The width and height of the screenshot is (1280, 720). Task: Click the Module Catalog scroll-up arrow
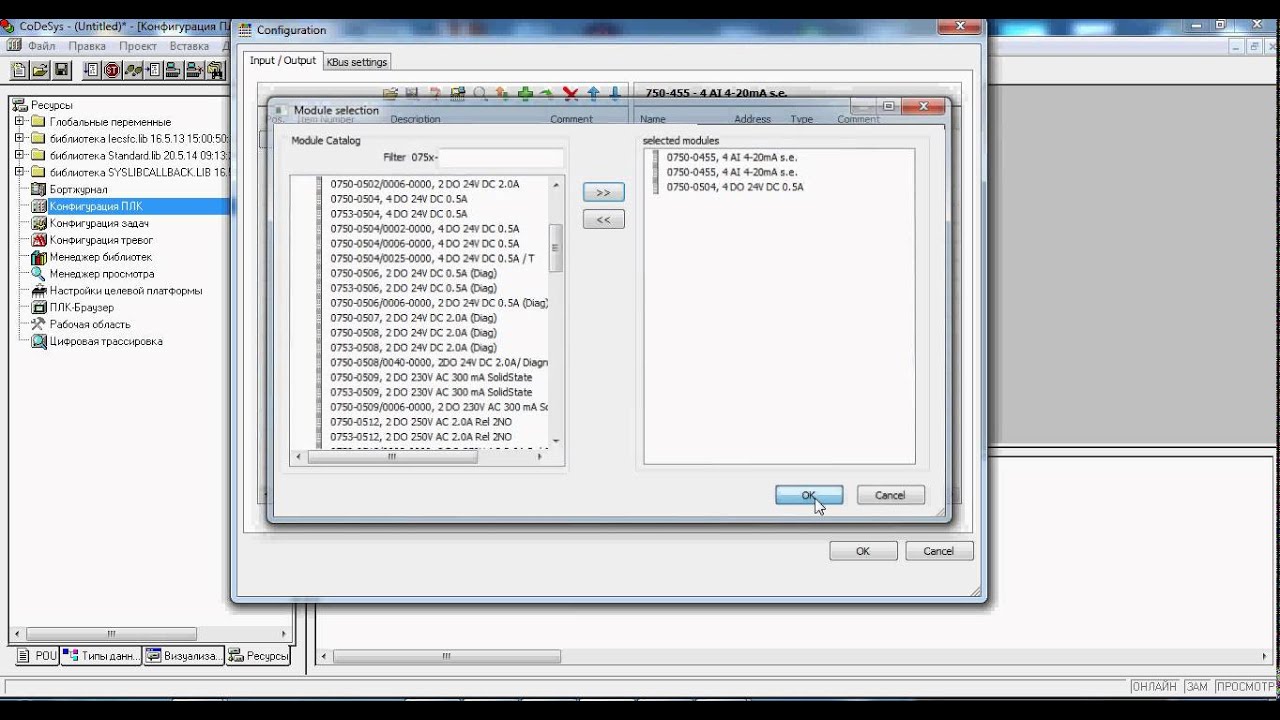tap(556, 185)
